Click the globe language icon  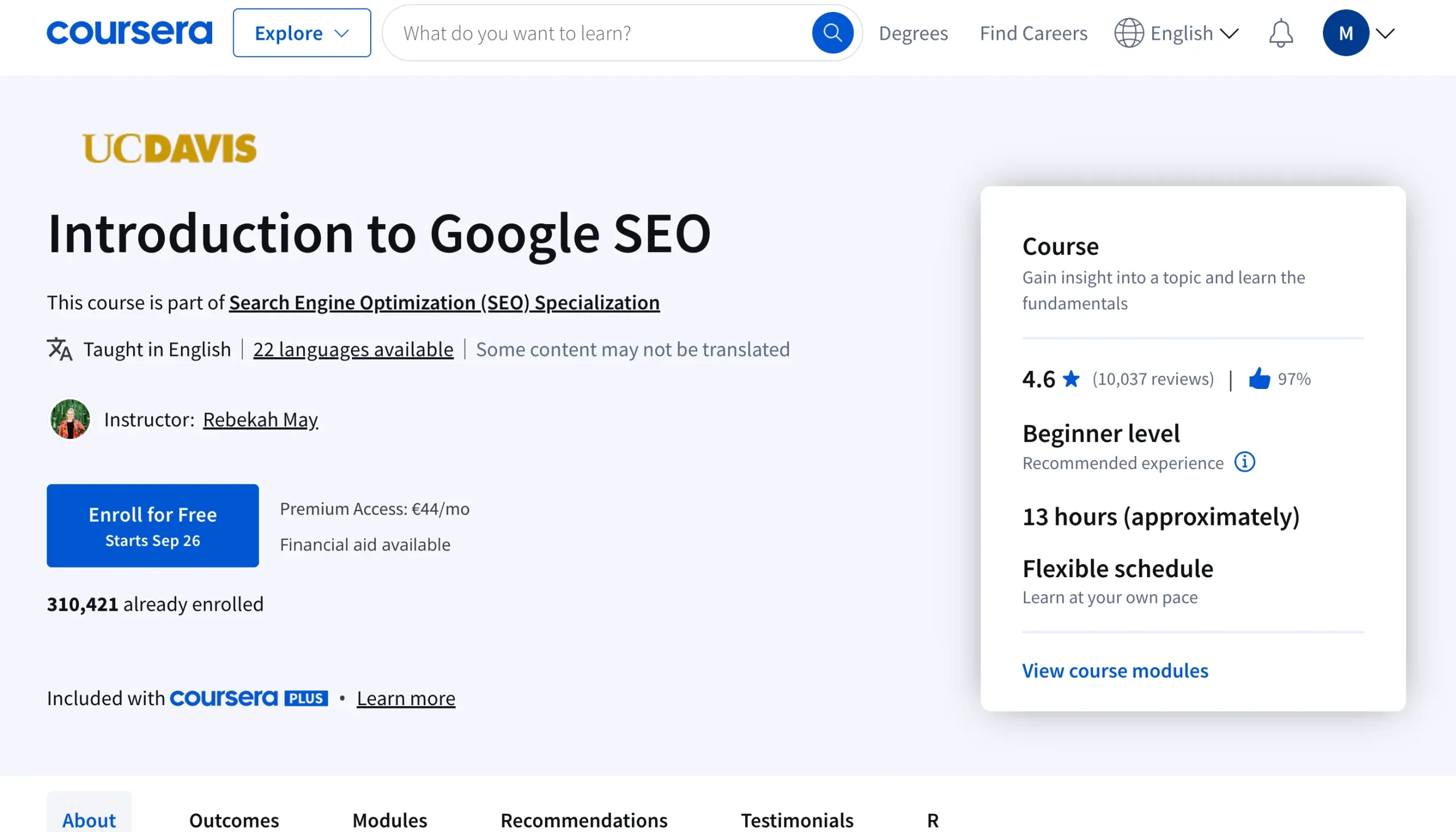pos(1128,33)
